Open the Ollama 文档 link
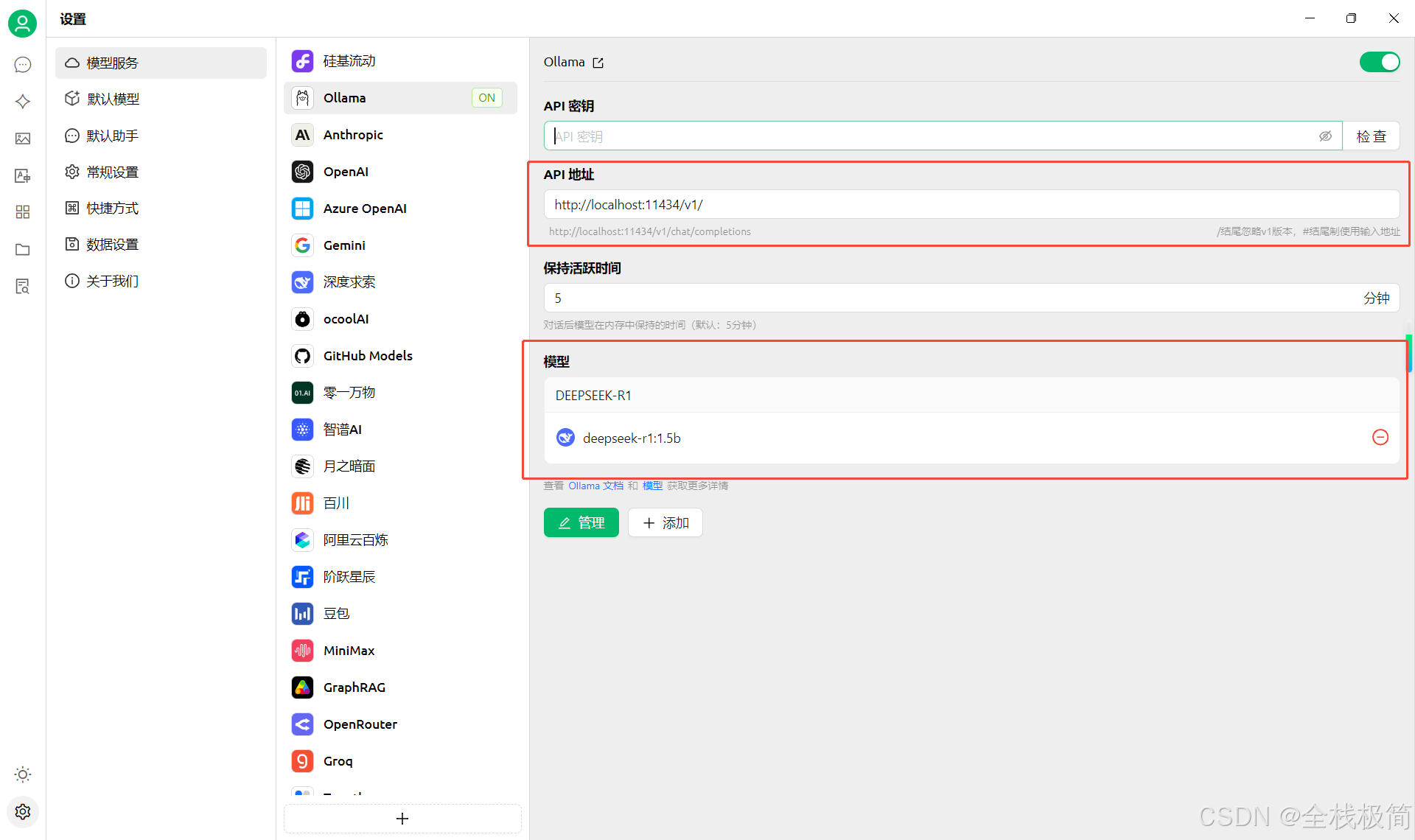The image size is (1415, 840). (x=595, y=486)
